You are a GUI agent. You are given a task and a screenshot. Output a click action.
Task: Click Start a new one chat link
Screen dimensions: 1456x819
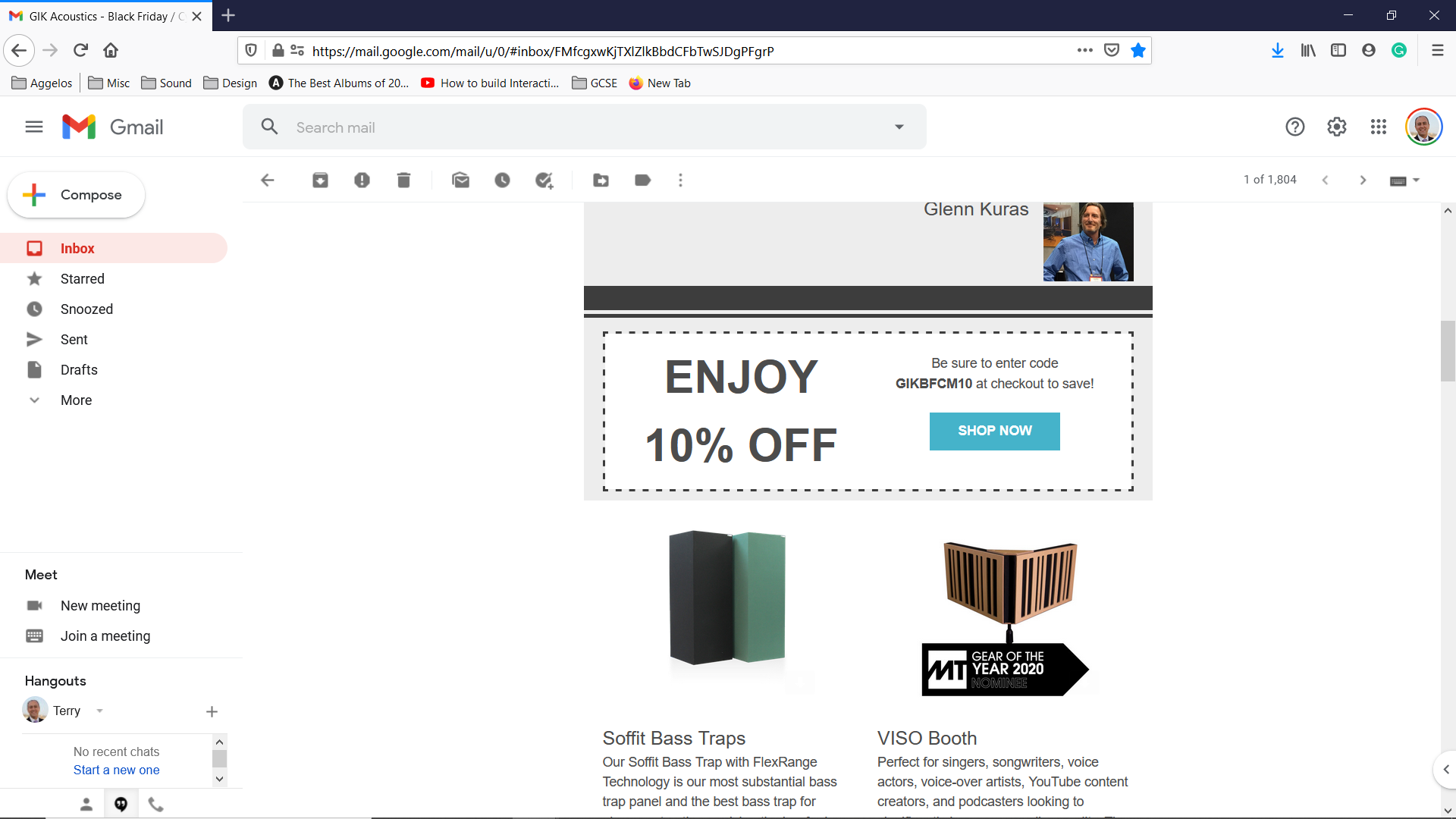pos(116,770)
